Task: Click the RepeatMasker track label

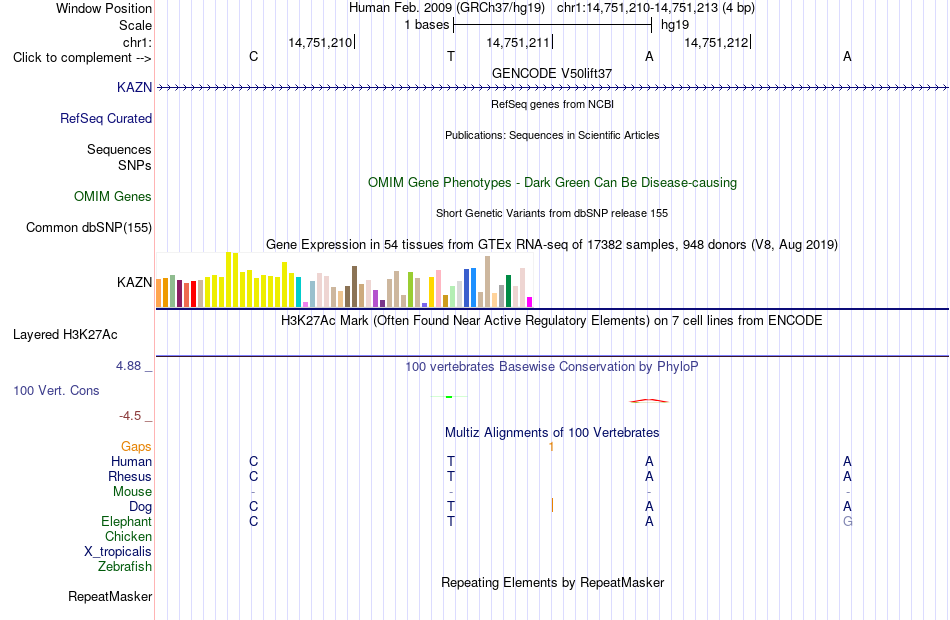Action: pos(110,596)
